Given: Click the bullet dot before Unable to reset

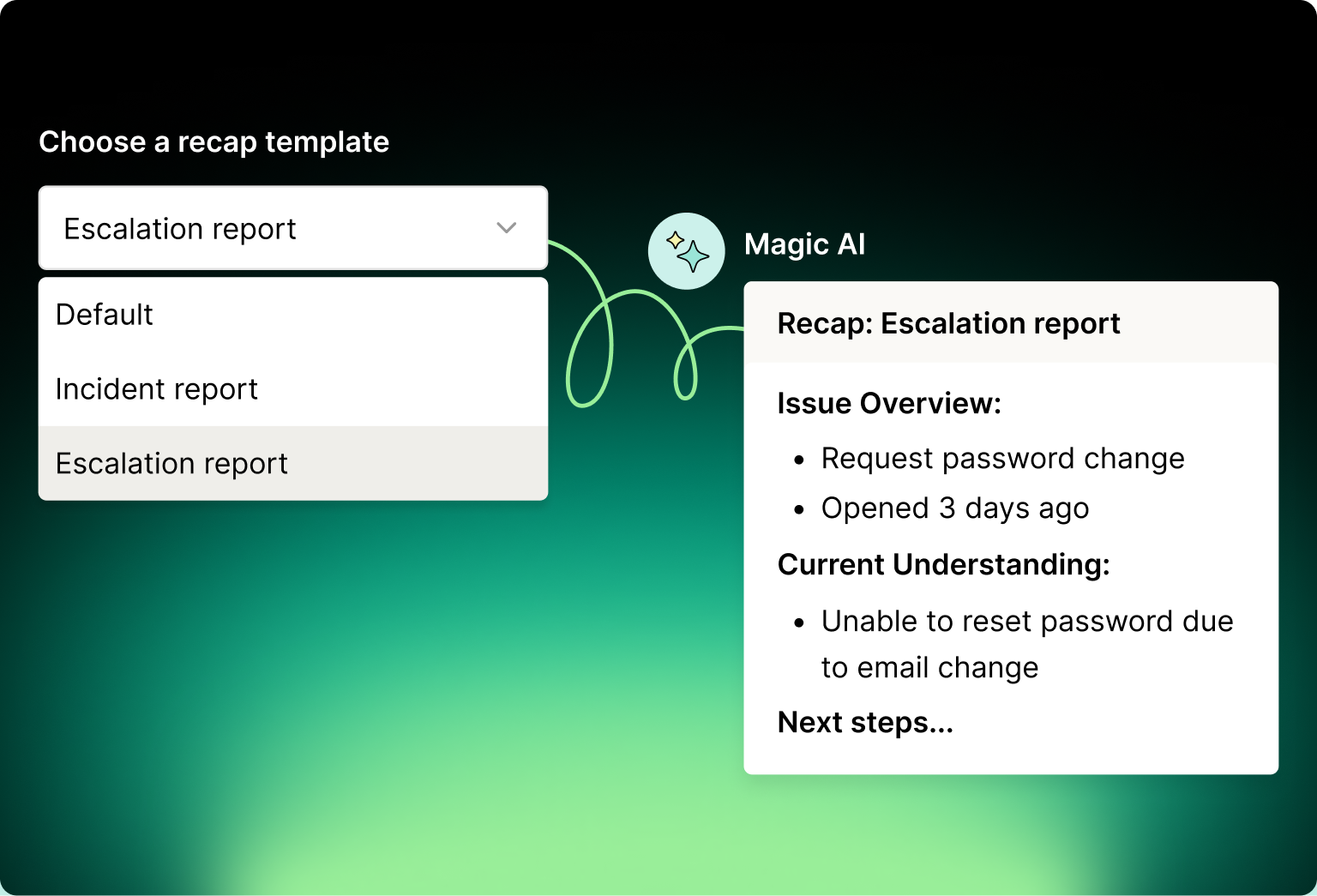Looking at the screenshot, I should (799, 623).
